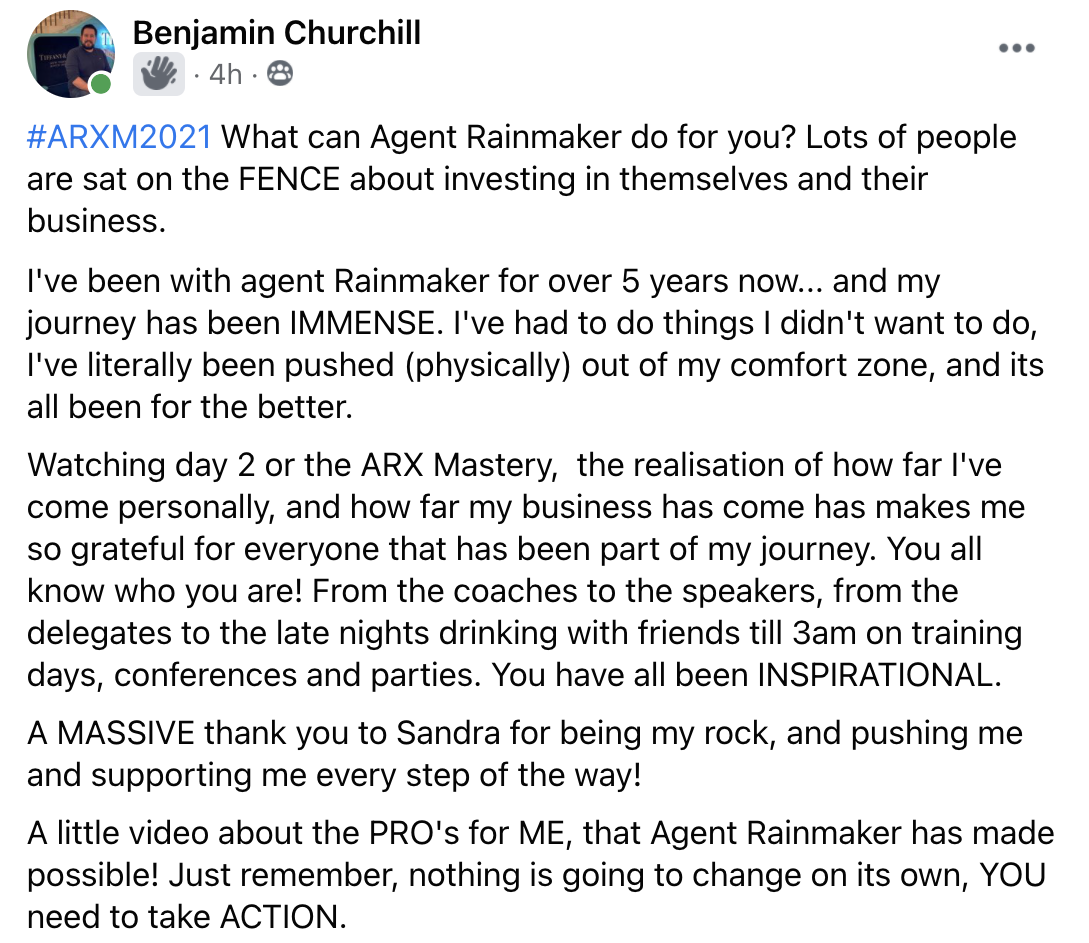The image size is (1089, 943).
Task: Click the capitalized word INSPIRATIONAL
Action: click(x=878, y=675)
